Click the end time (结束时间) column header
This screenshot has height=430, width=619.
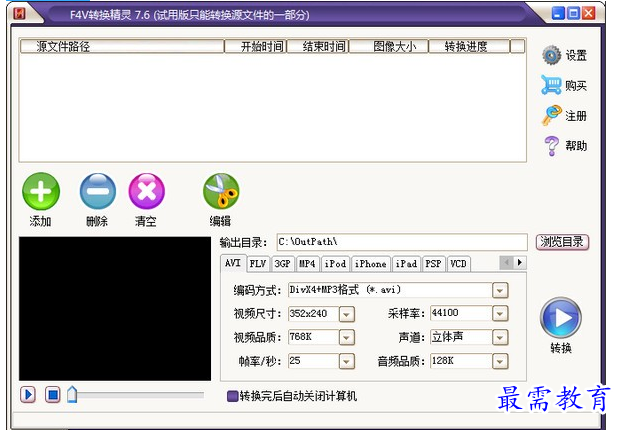(x=318, y=47)
